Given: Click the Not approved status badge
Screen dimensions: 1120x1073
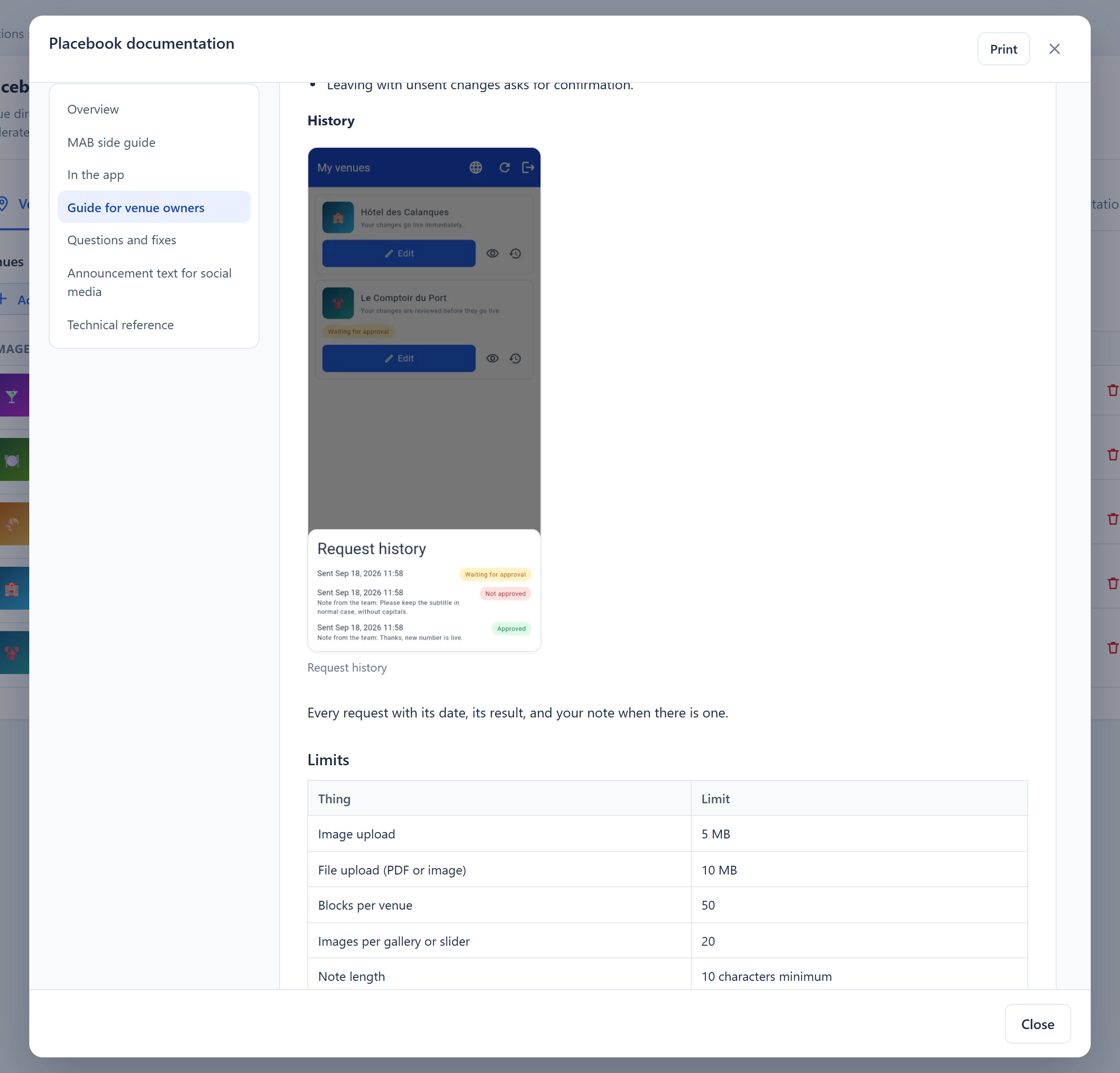Looking at the screenshot, I should tap(505, 594).
